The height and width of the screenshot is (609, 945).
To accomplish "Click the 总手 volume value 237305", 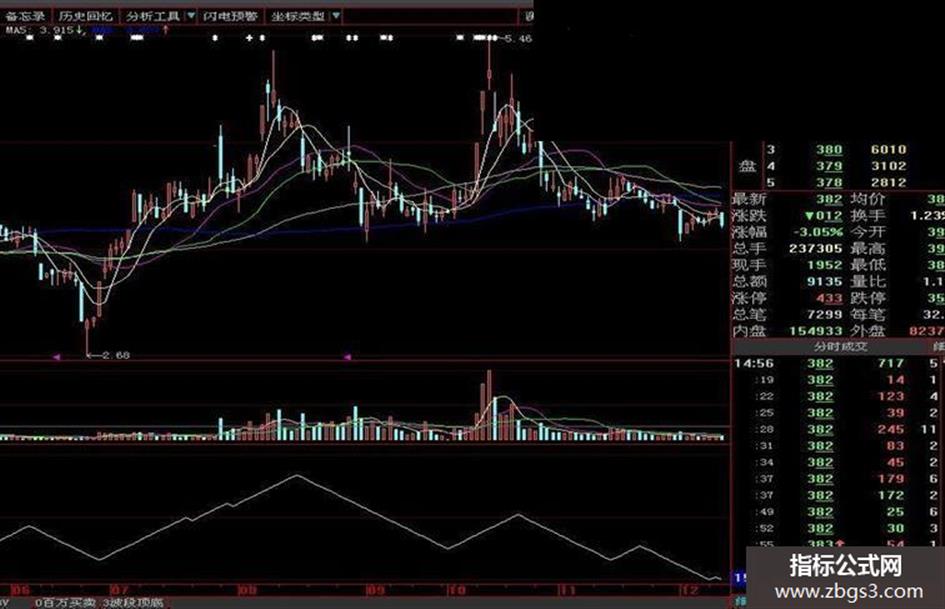I will (x=815, y=248).
